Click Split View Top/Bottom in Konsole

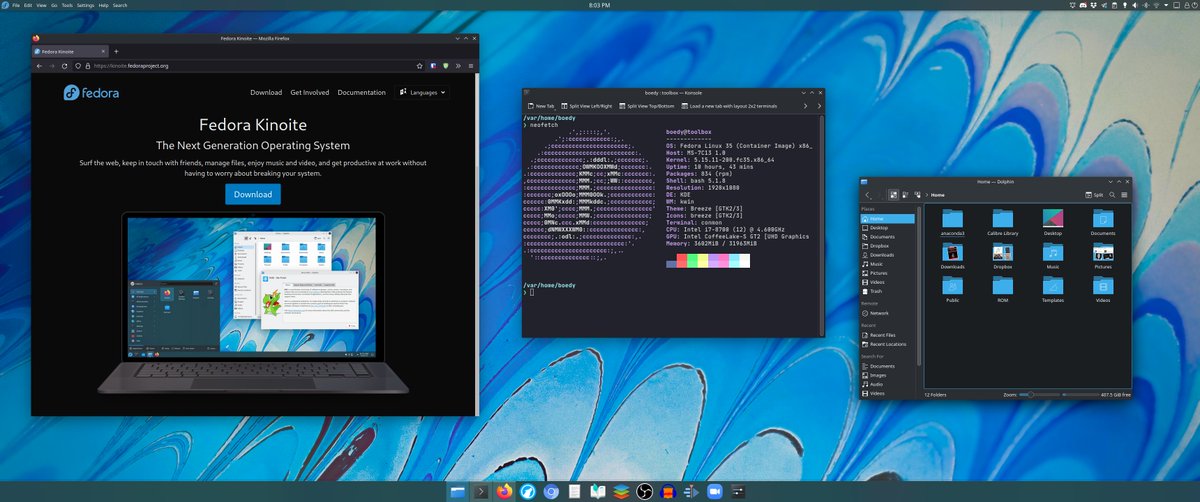646,105
